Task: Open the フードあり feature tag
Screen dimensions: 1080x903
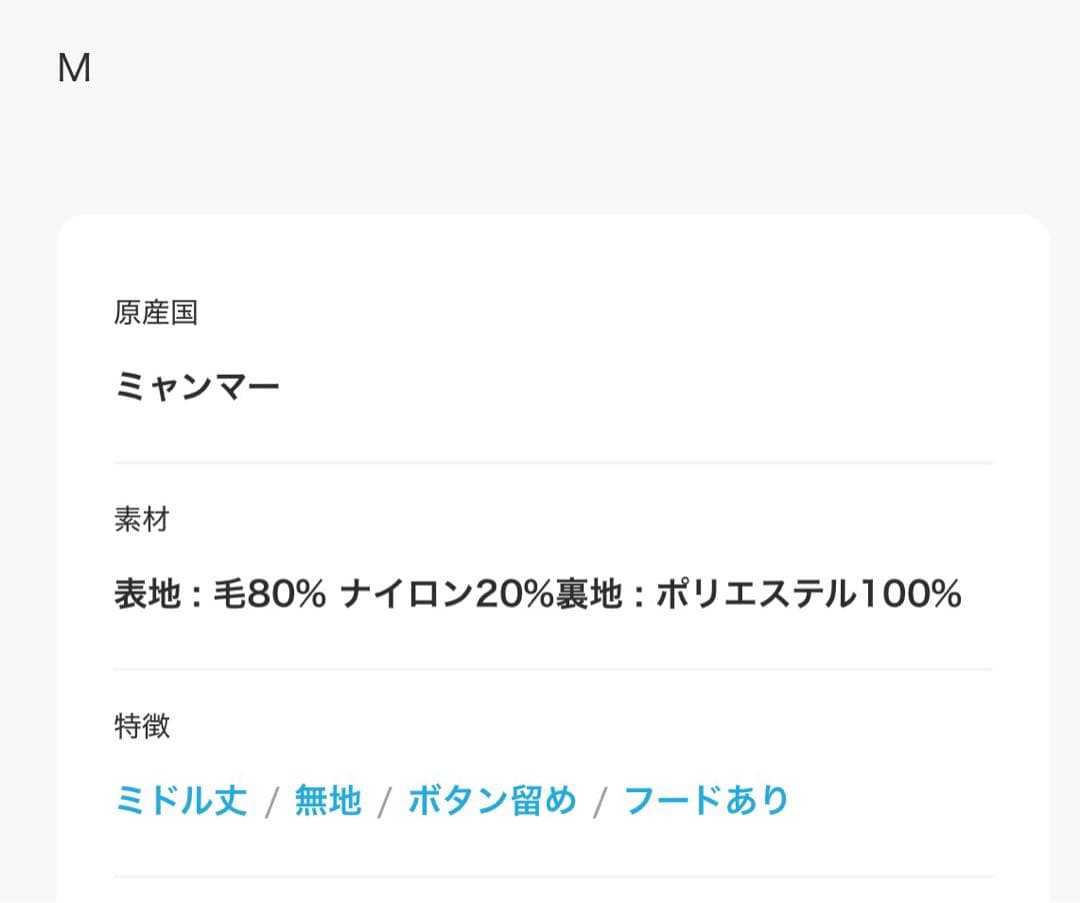Action: (706, 801)
